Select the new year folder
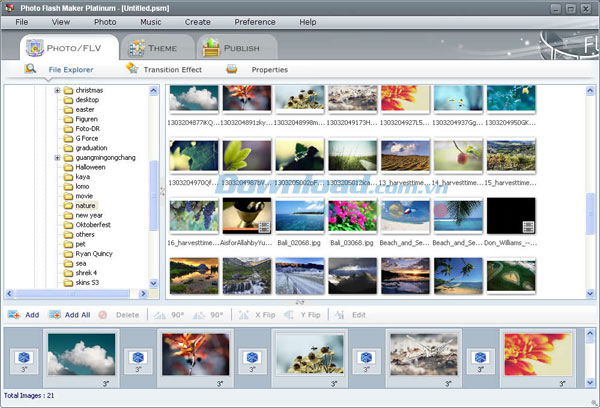 pyautogui.click(x=83, y=215)
